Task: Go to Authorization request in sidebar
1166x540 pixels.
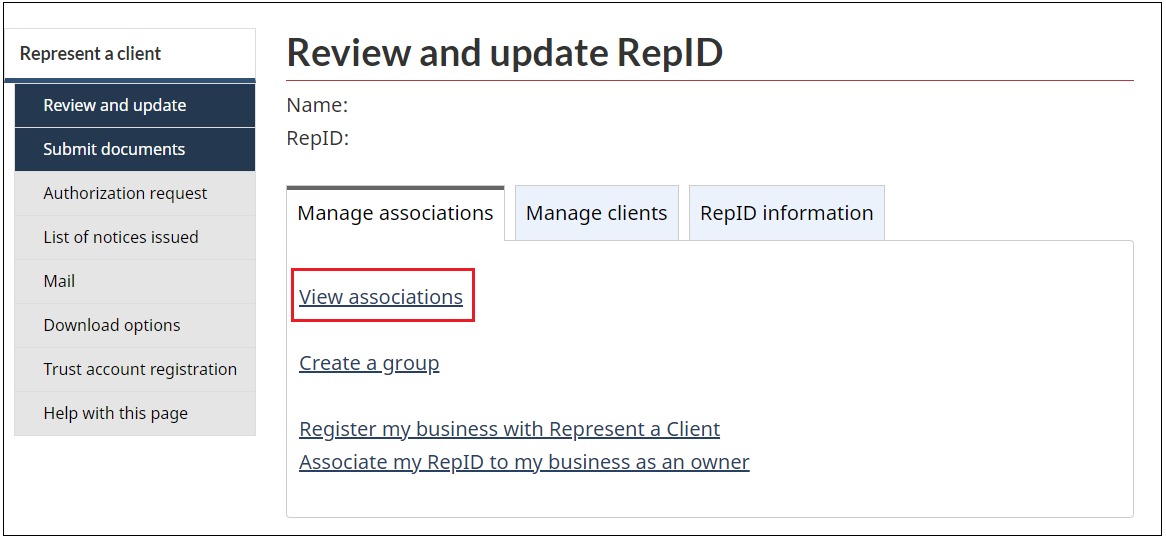Action: (135, 193)
